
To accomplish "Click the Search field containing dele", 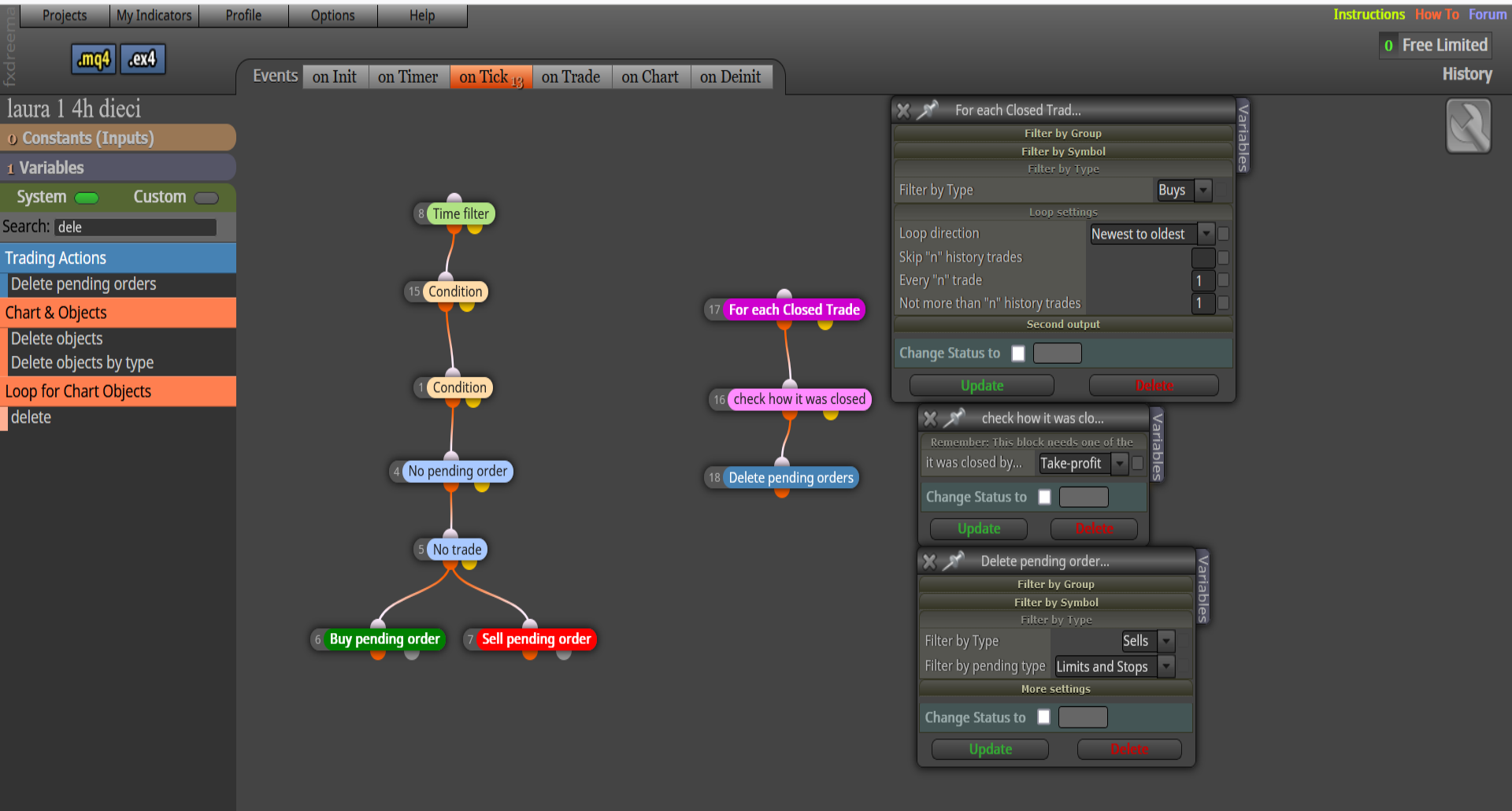I will point(135,228).
